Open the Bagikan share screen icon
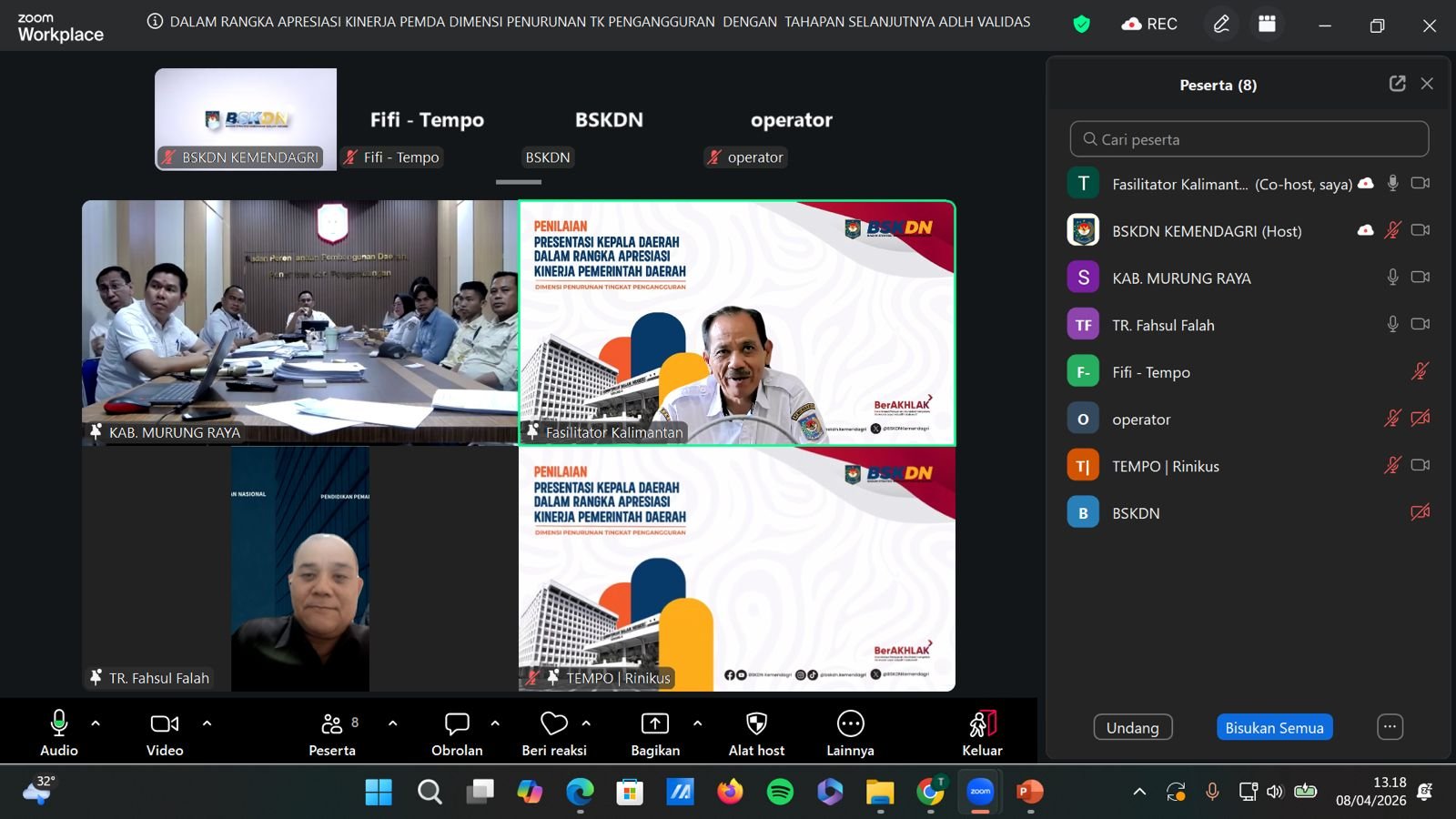The image size is (1456, 819). pyautogui.click(x=655, y=724)
